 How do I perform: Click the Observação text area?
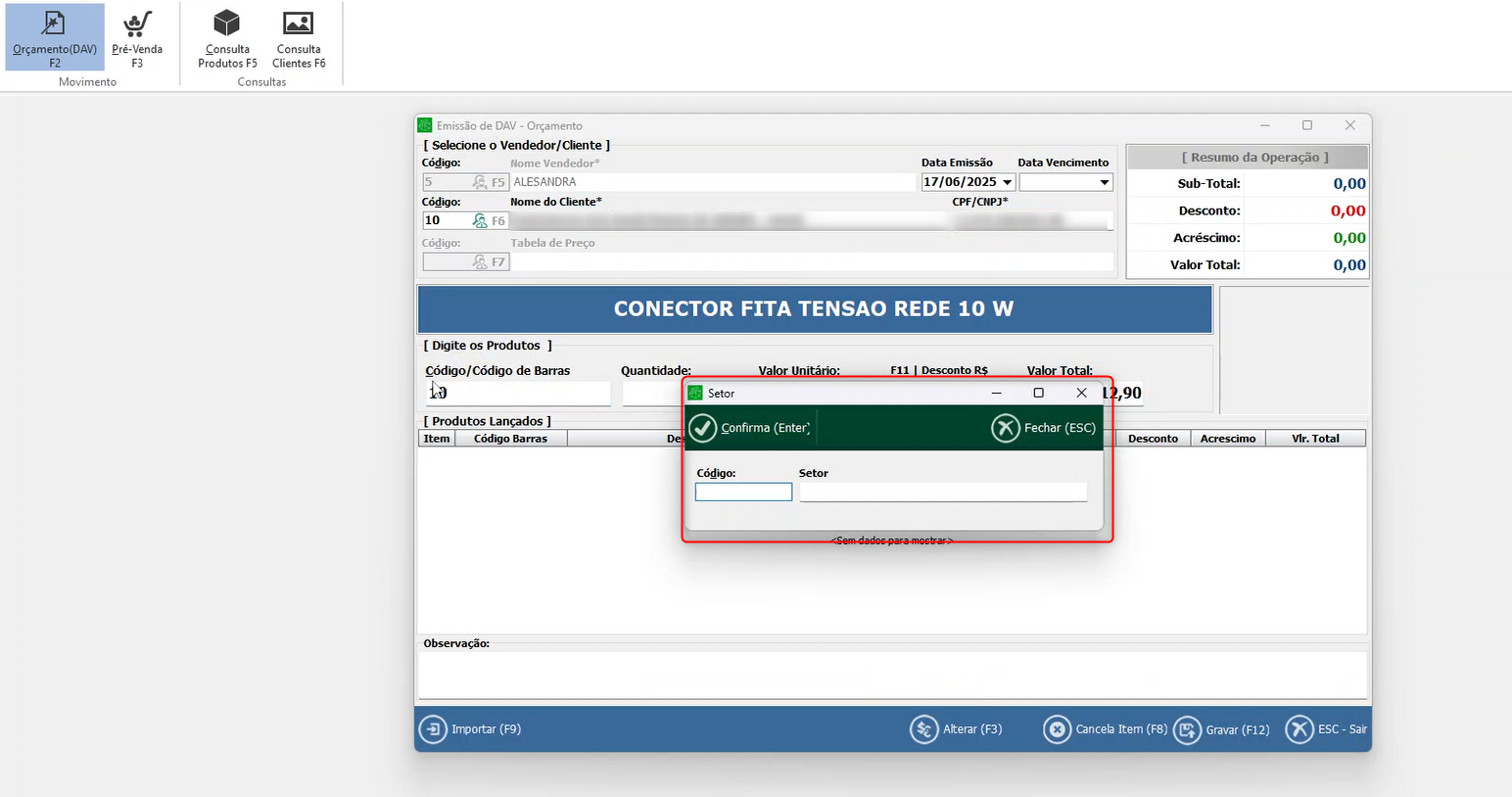(892, 676)
